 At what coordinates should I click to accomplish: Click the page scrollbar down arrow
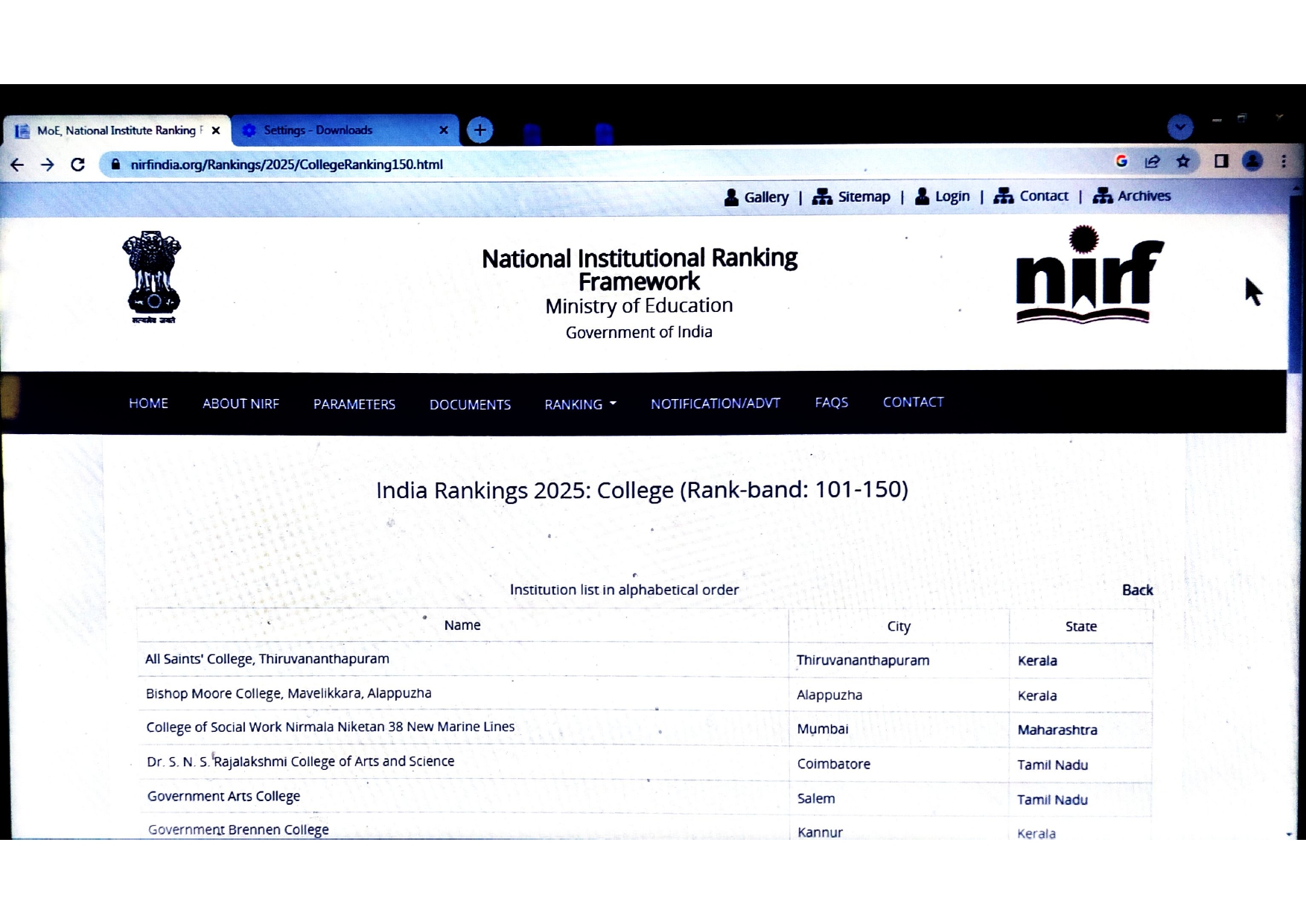(x=1290, y=834)
